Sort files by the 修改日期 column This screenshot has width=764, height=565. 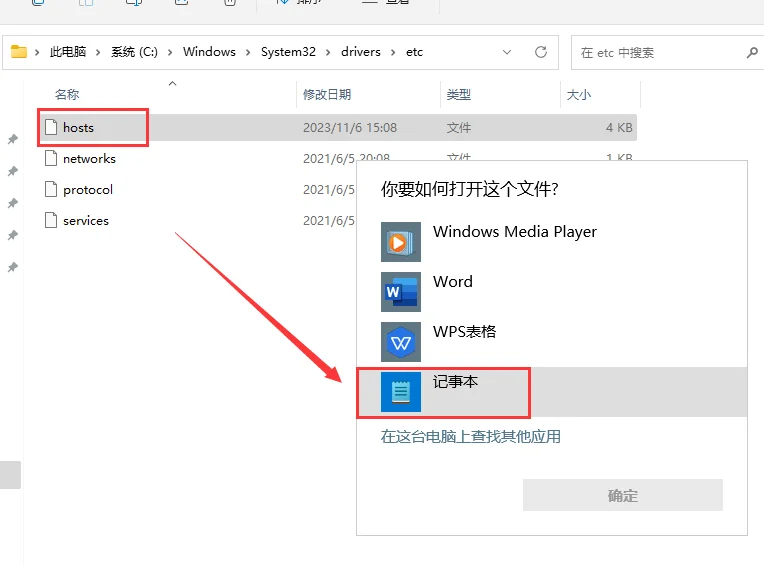[x=327, y=94]
